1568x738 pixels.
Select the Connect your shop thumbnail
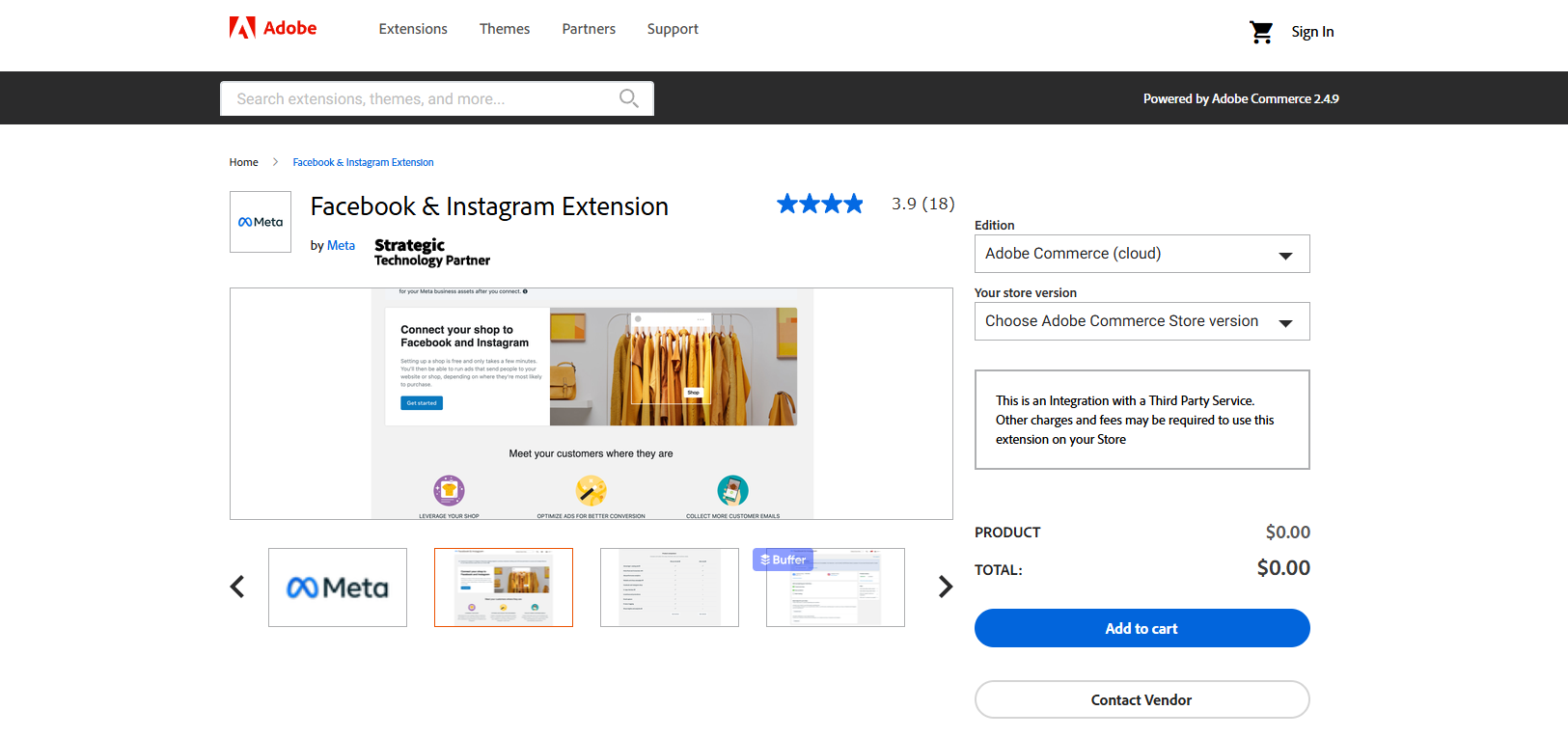click(504, 588)
